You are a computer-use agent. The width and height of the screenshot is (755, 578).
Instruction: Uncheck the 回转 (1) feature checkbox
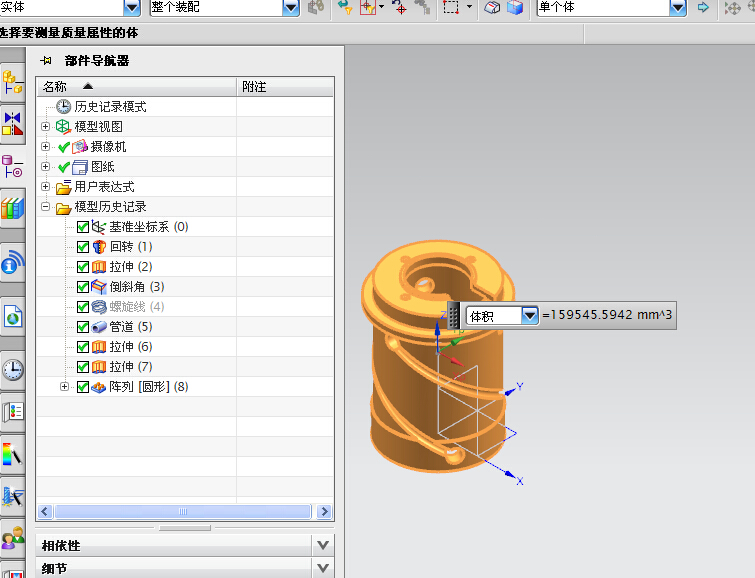pos(83,247)
